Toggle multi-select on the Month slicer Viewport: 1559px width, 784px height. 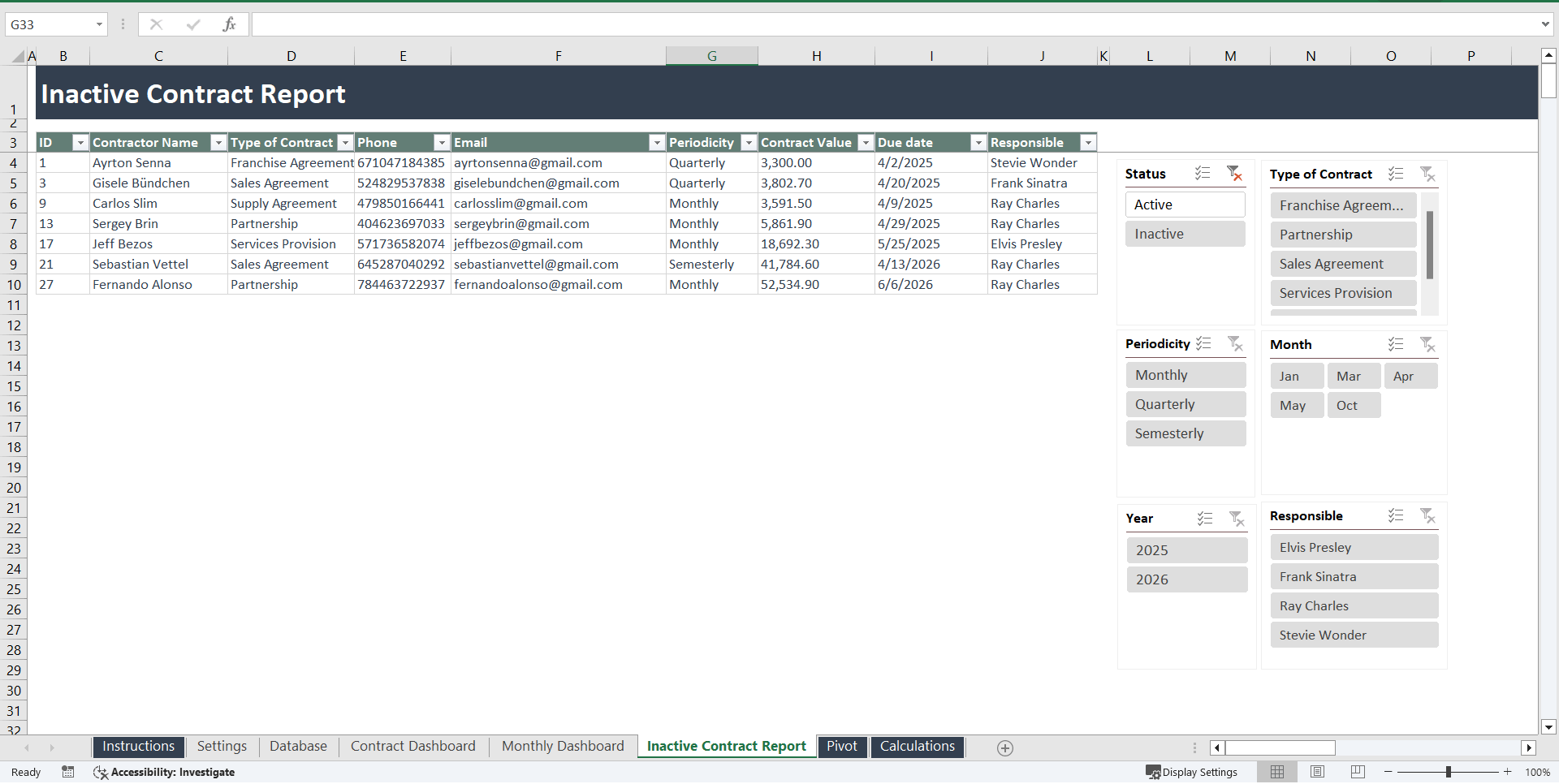[x=1396, y=344]
